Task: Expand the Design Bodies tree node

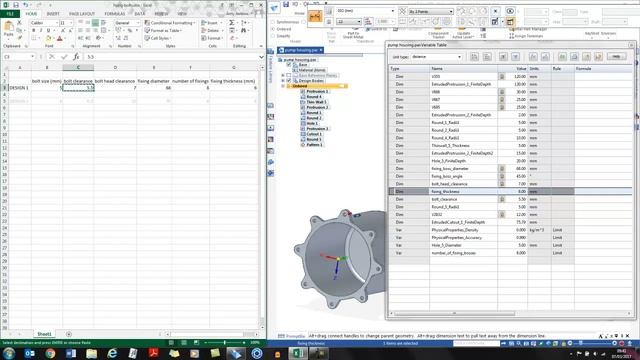Action: pos(283,81)
